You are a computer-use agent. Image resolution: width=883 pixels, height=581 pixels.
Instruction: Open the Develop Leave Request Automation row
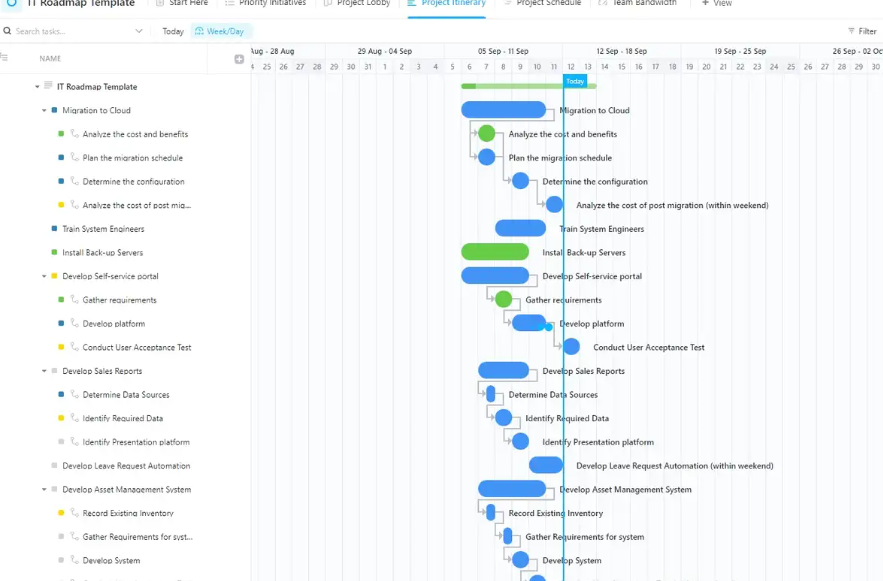[x=126, y=466]
